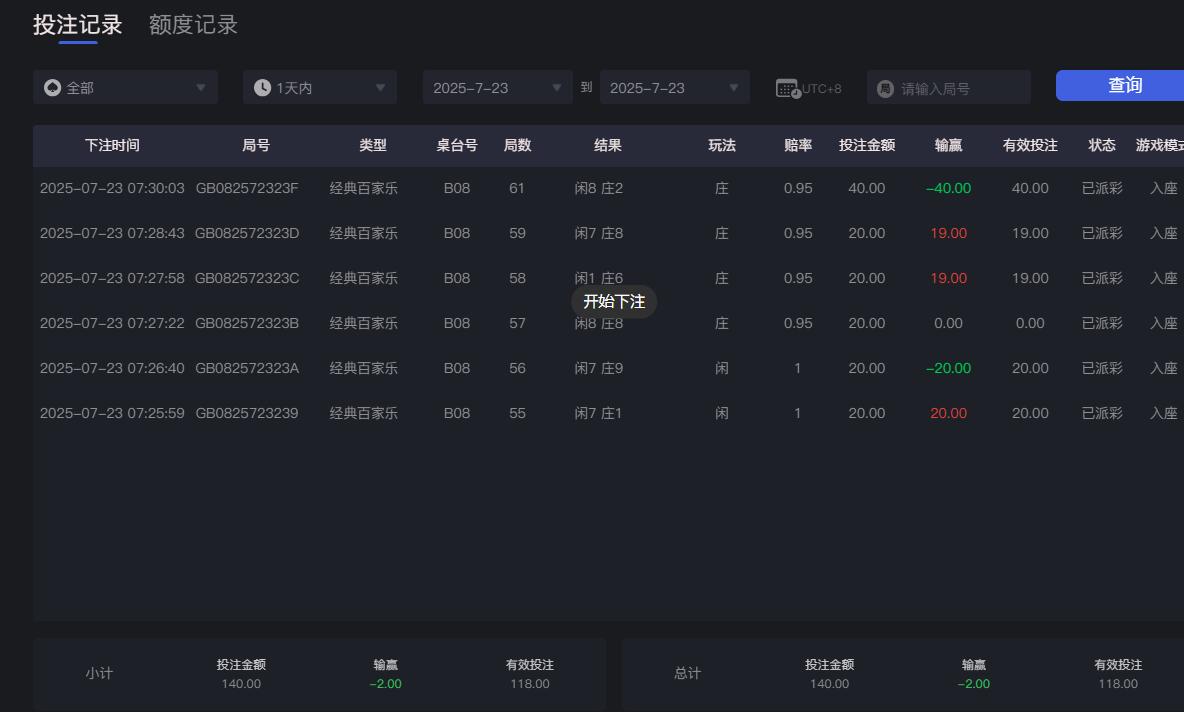The width and height of the screenshot is (1184, 712).
Task: Click the 小计 subtotal 输赢 value -2.00
Action: (x=385, y=684)
